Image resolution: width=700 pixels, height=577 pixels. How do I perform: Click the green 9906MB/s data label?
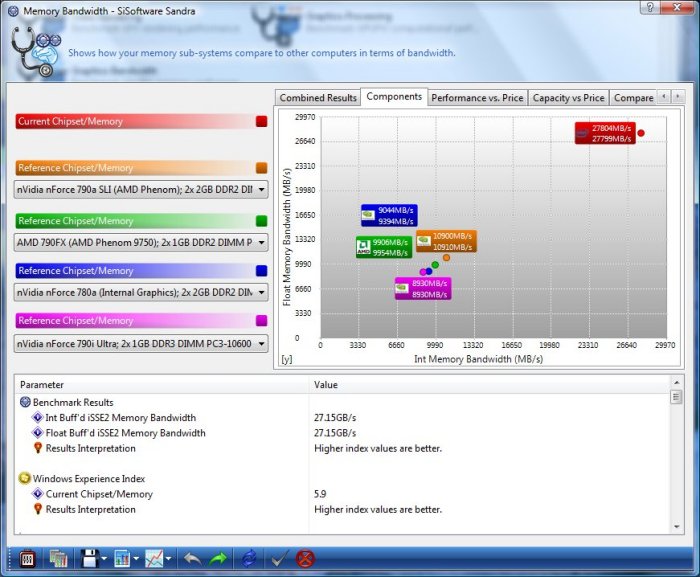click(x=384, y=247)
